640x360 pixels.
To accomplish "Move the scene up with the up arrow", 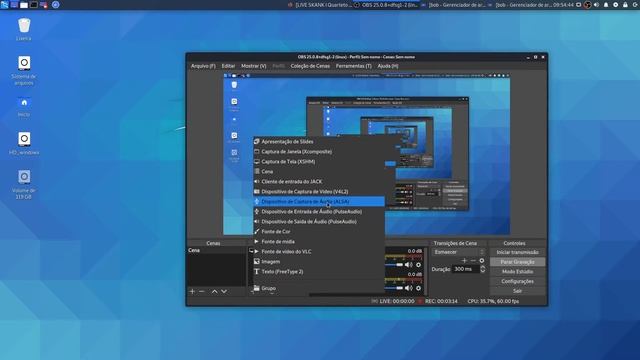I will click(214, 291).
